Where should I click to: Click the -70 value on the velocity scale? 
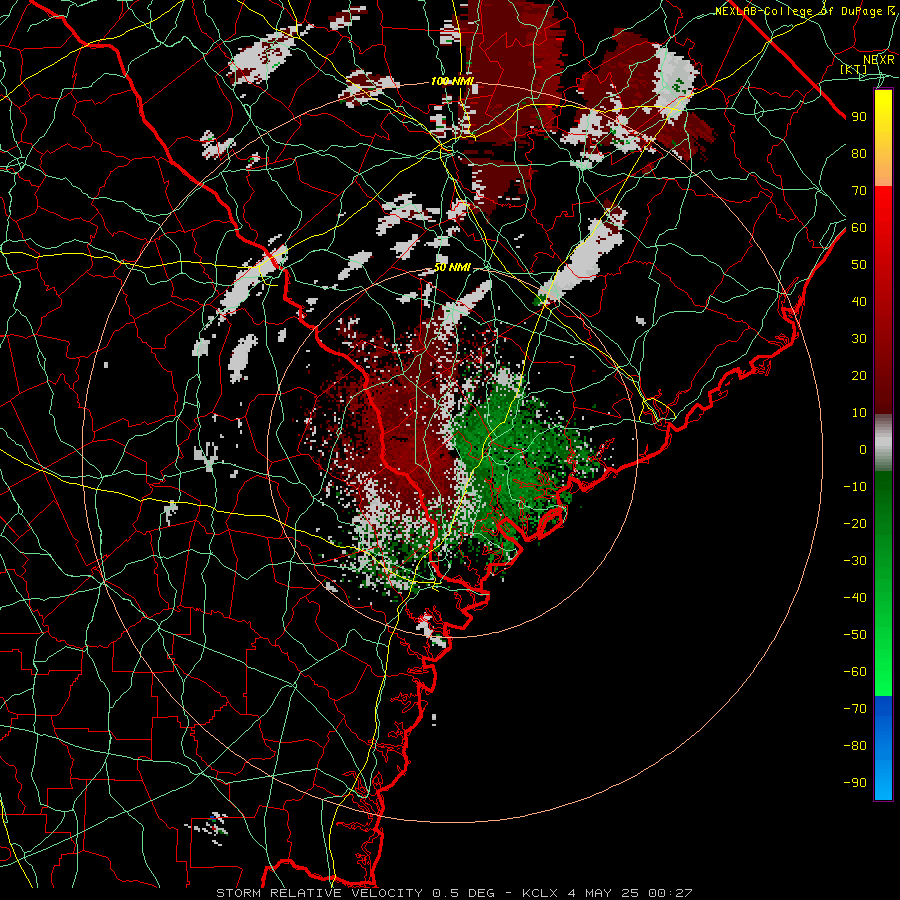(855, 709)
